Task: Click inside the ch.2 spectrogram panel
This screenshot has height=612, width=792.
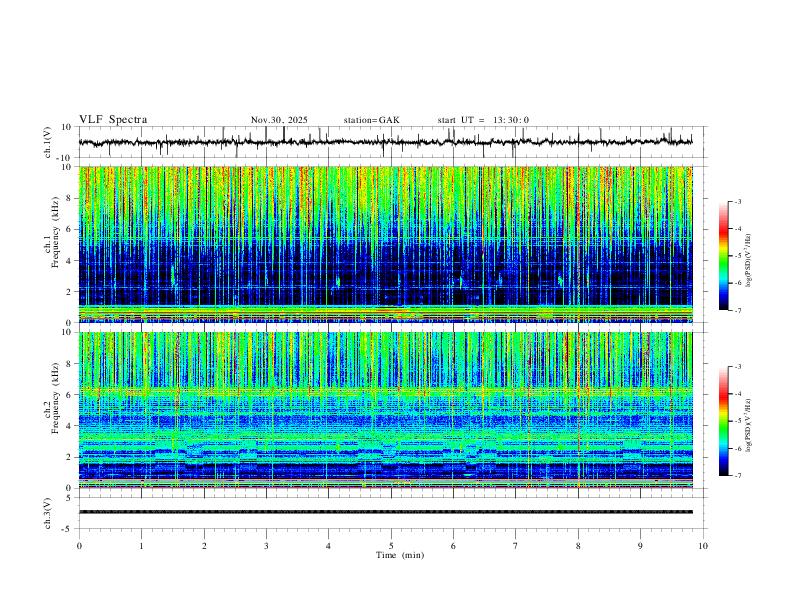Action: tap(385, 410)
